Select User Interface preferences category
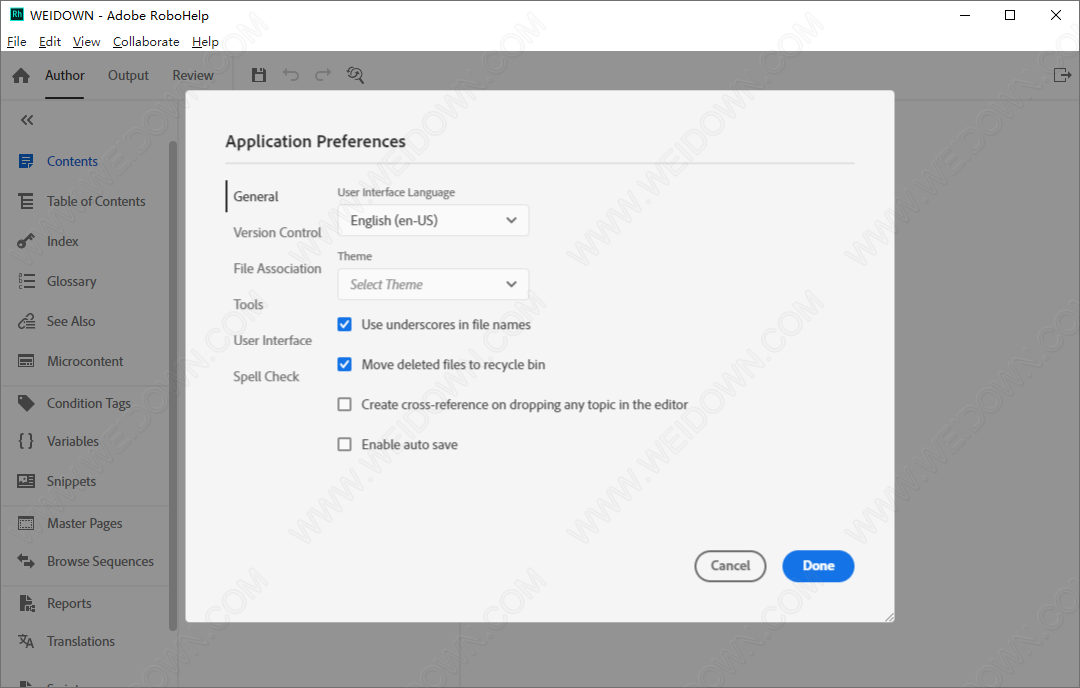 273,340
